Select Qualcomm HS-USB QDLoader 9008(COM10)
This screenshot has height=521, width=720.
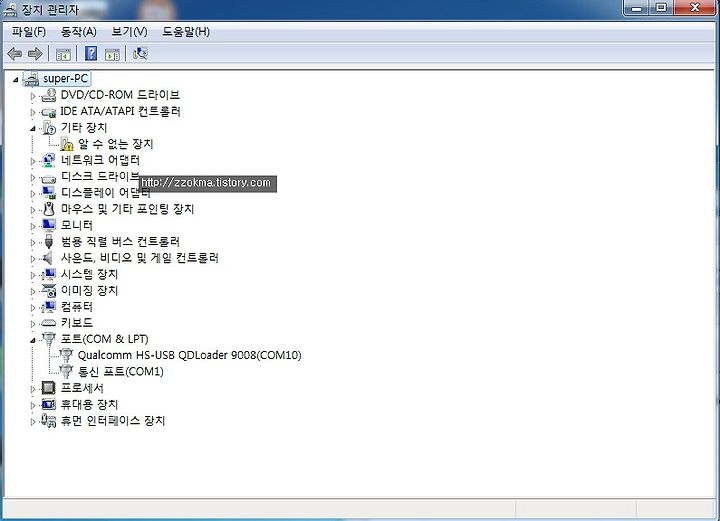(190, 355)
